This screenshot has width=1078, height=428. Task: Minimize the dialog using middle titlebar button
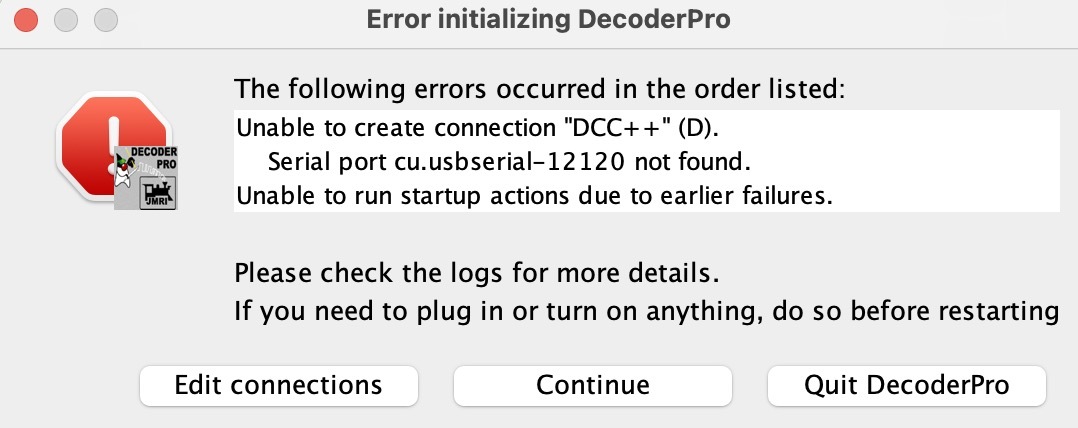click(66, 21)
